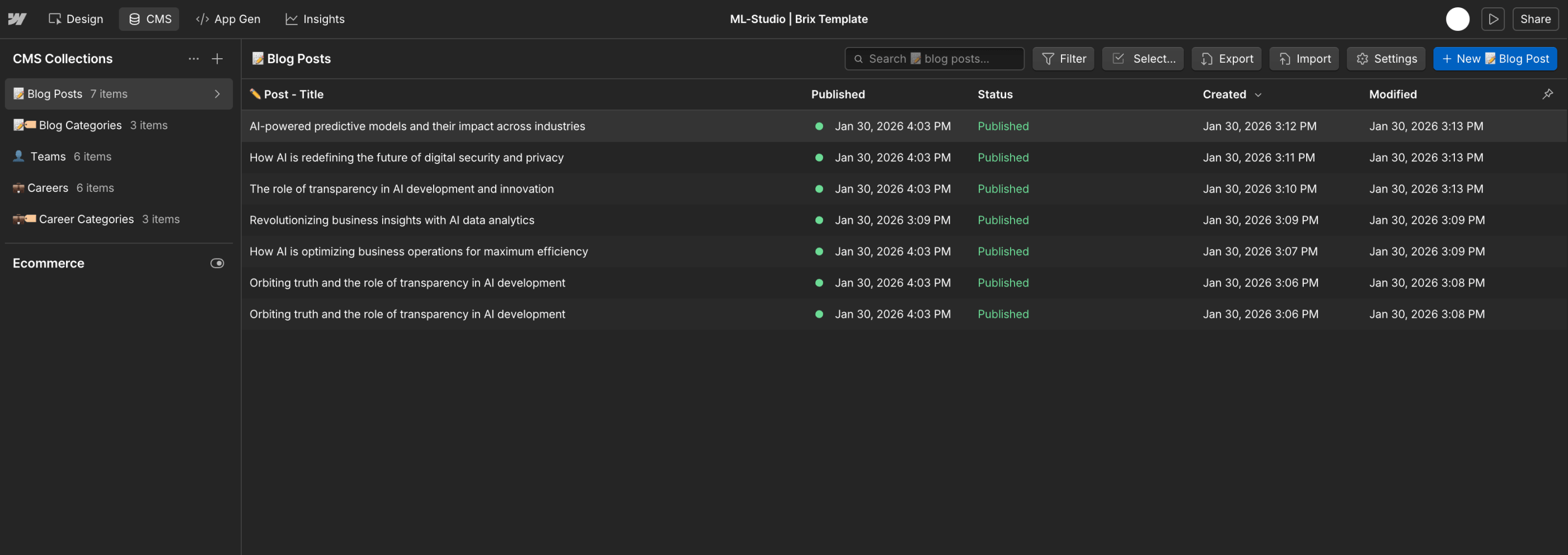Screen dimensions: 1568x555
Task: Open the CMS Collections overflow menu
Action: pyautogui.click(x=193, y=58)
